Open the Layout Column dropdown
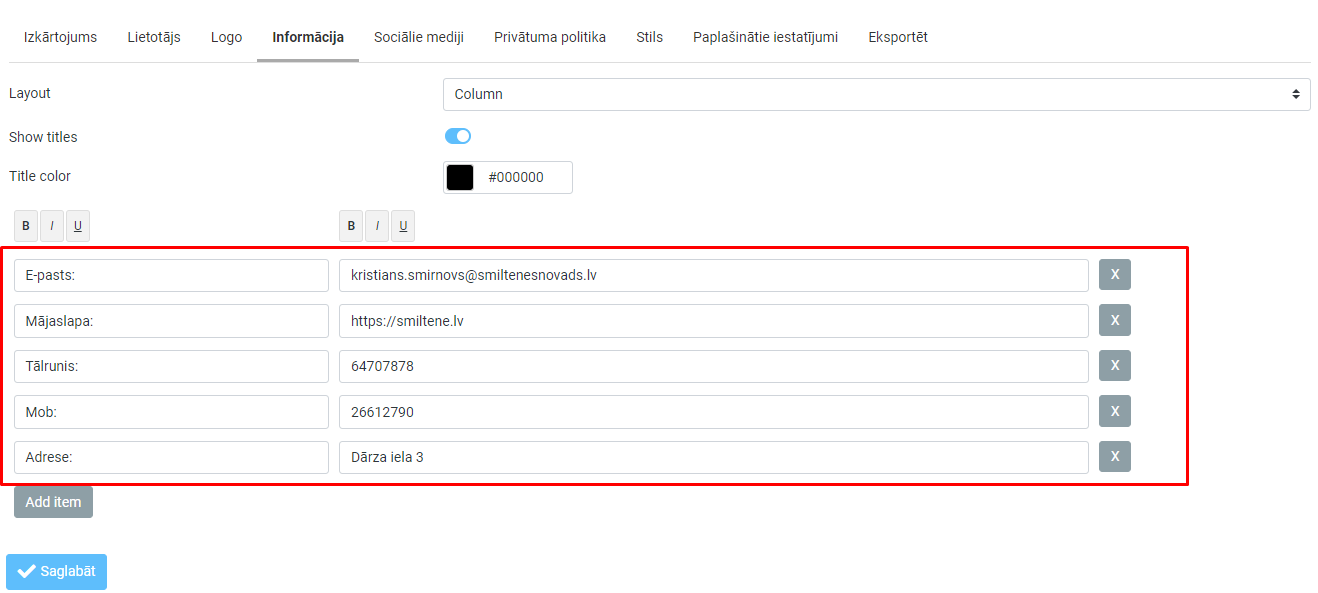 [x=876, y=94]
